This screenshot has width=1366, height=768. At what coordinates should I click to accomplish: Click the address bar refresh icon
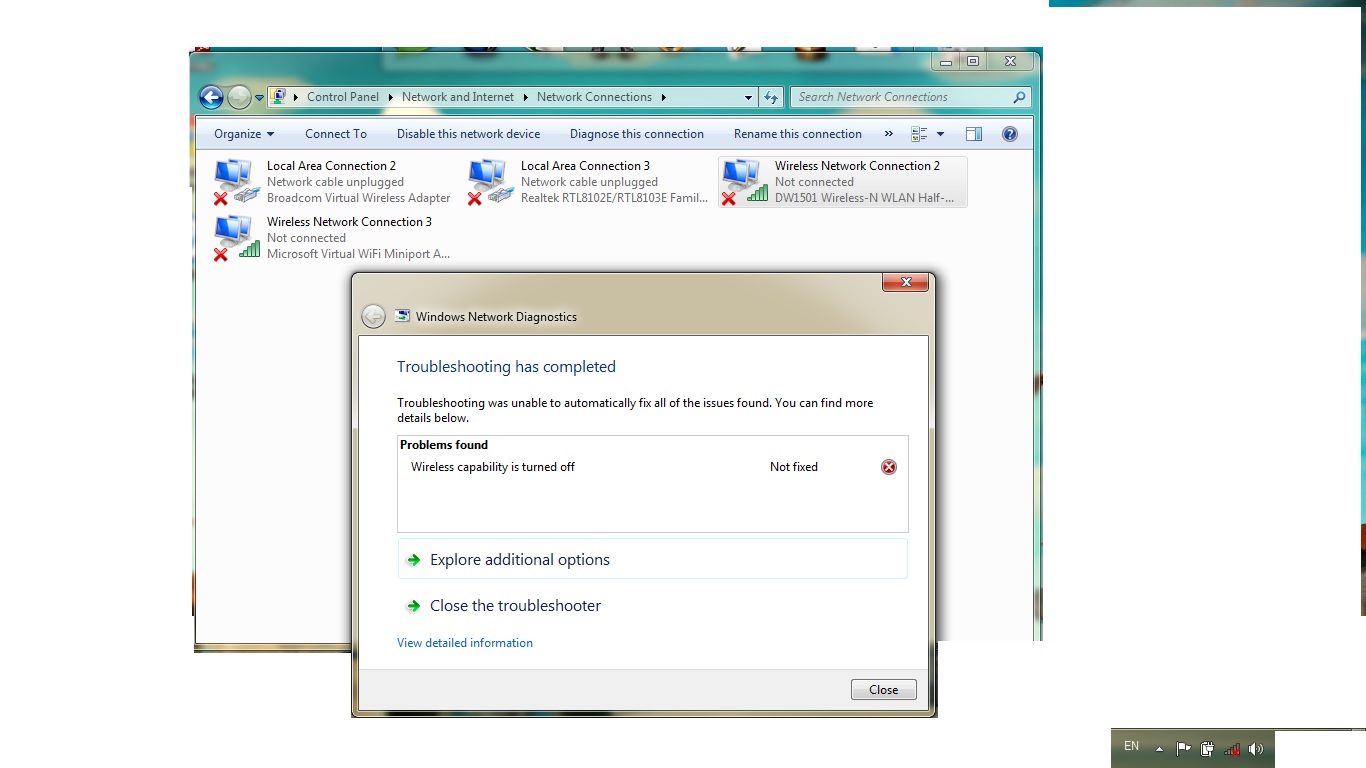pos(771,97)
